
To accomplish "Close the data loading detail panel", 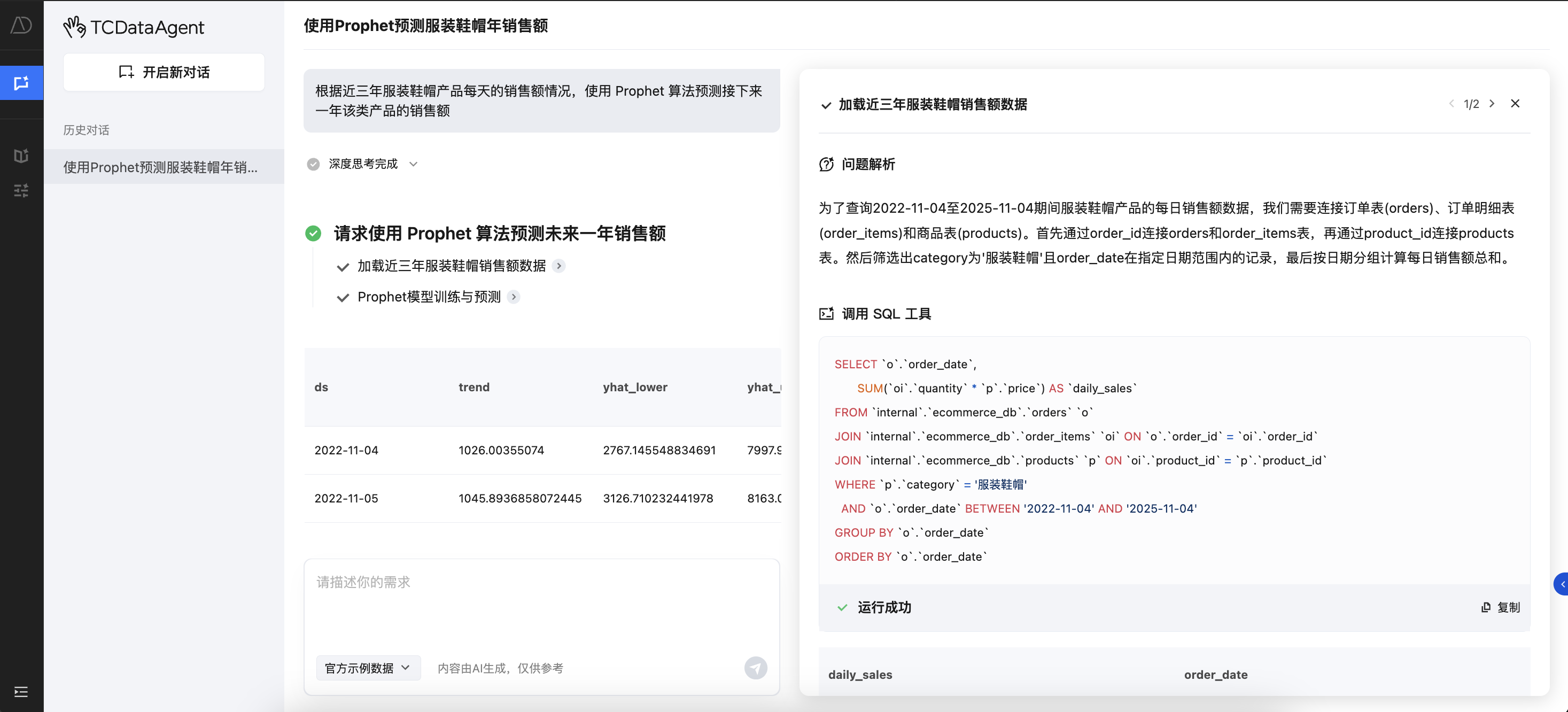I will point(1515,104).
